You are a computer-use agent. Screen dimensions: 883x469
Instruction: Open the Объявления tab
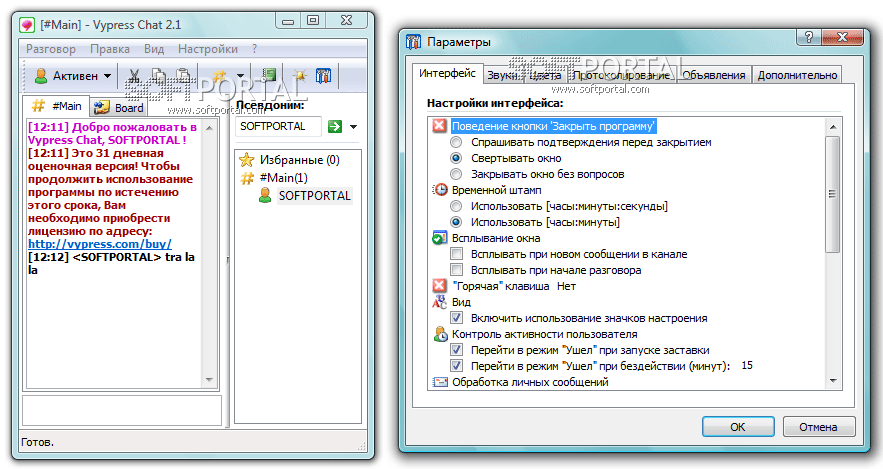coord(713,75)
